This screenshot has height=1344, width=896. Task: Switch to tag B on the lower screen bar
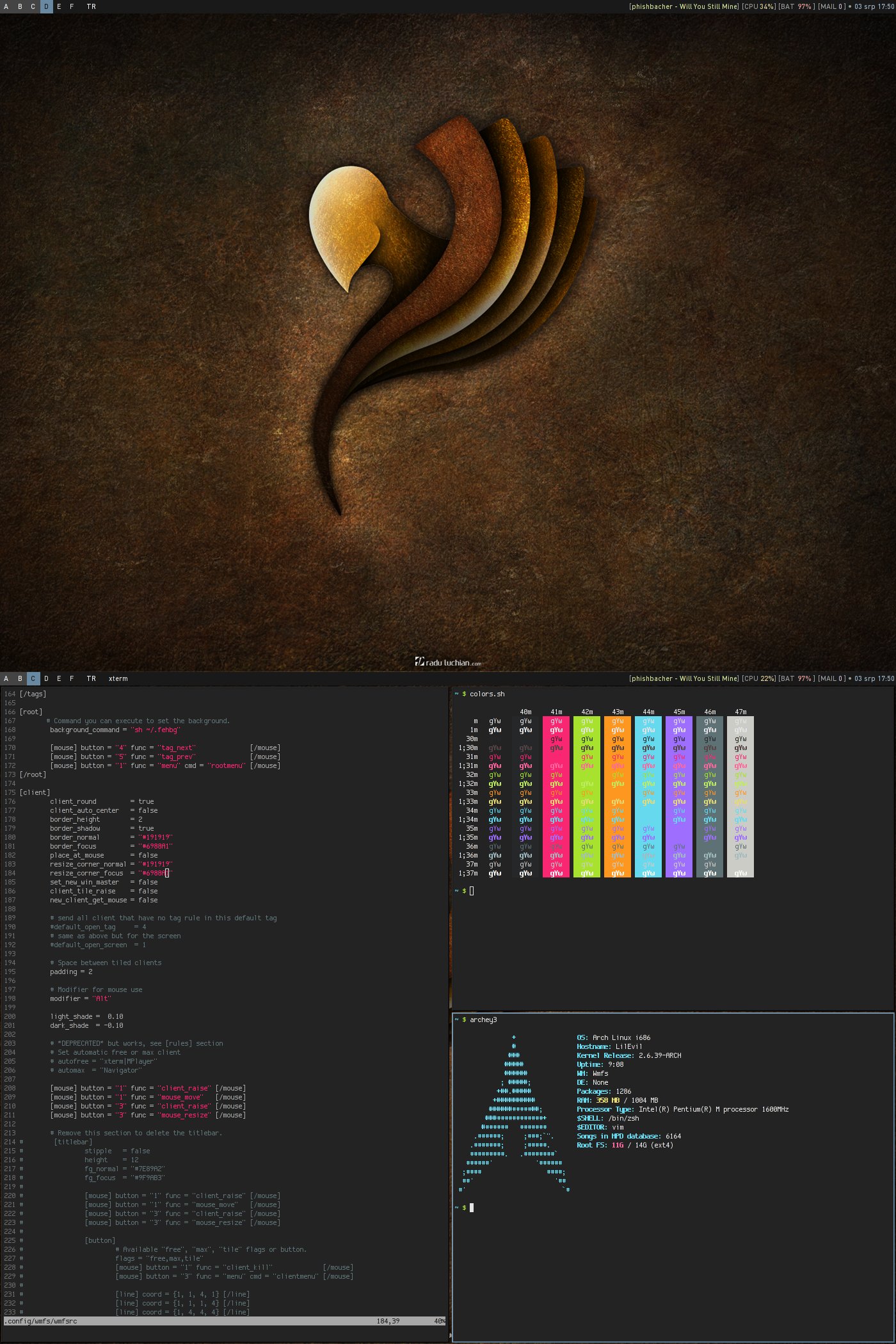point(20,678)
